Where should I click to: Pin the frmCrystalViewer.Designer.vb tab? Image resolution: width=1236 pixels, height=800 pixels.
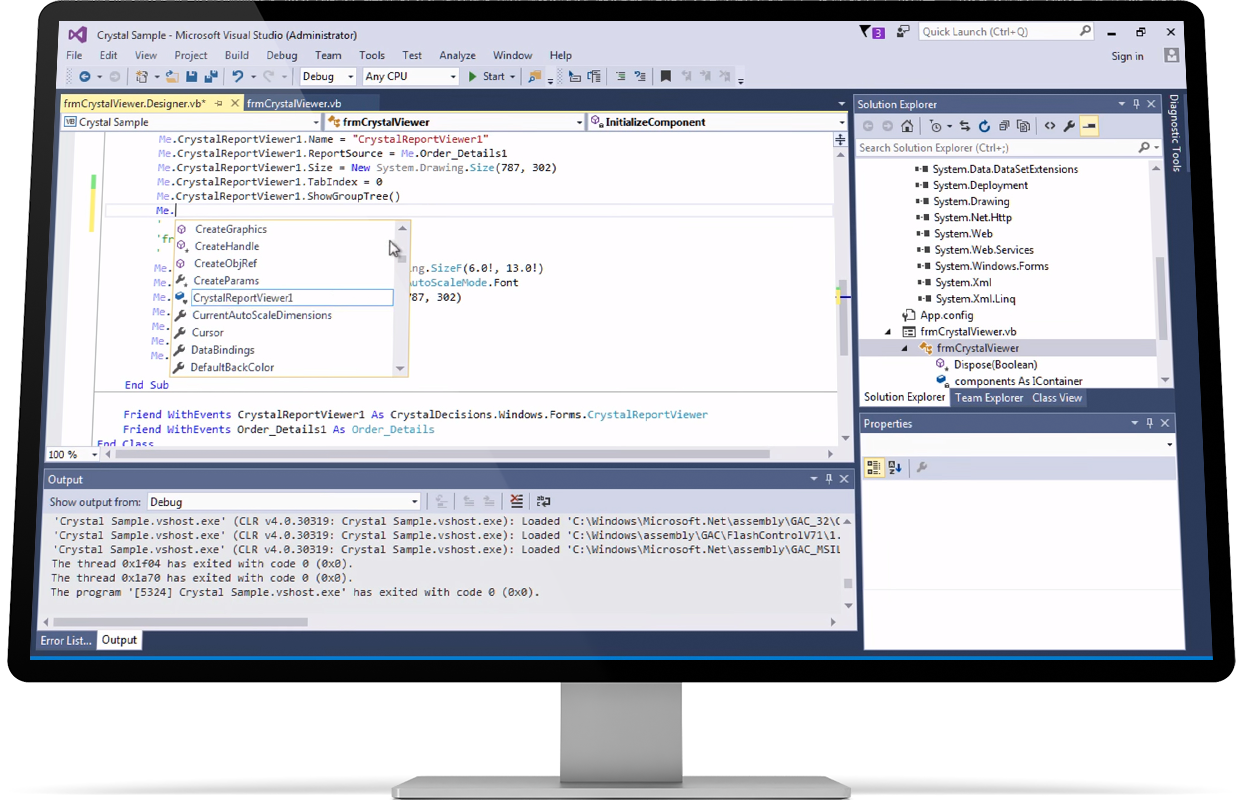(219, 103)
